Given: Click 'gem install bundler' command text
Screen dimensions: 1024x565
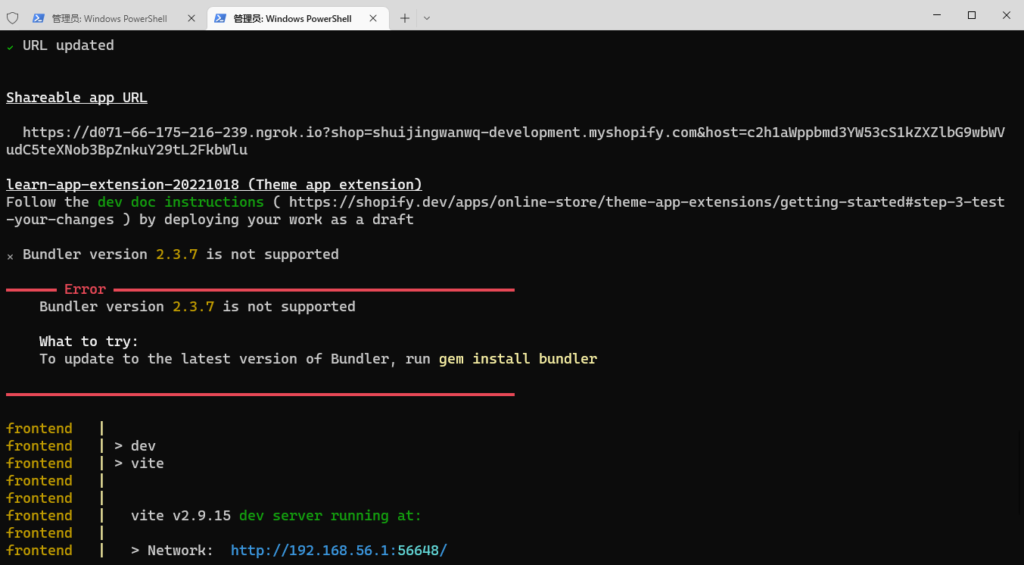Looking at the screenshot, I should pos(518,359).
